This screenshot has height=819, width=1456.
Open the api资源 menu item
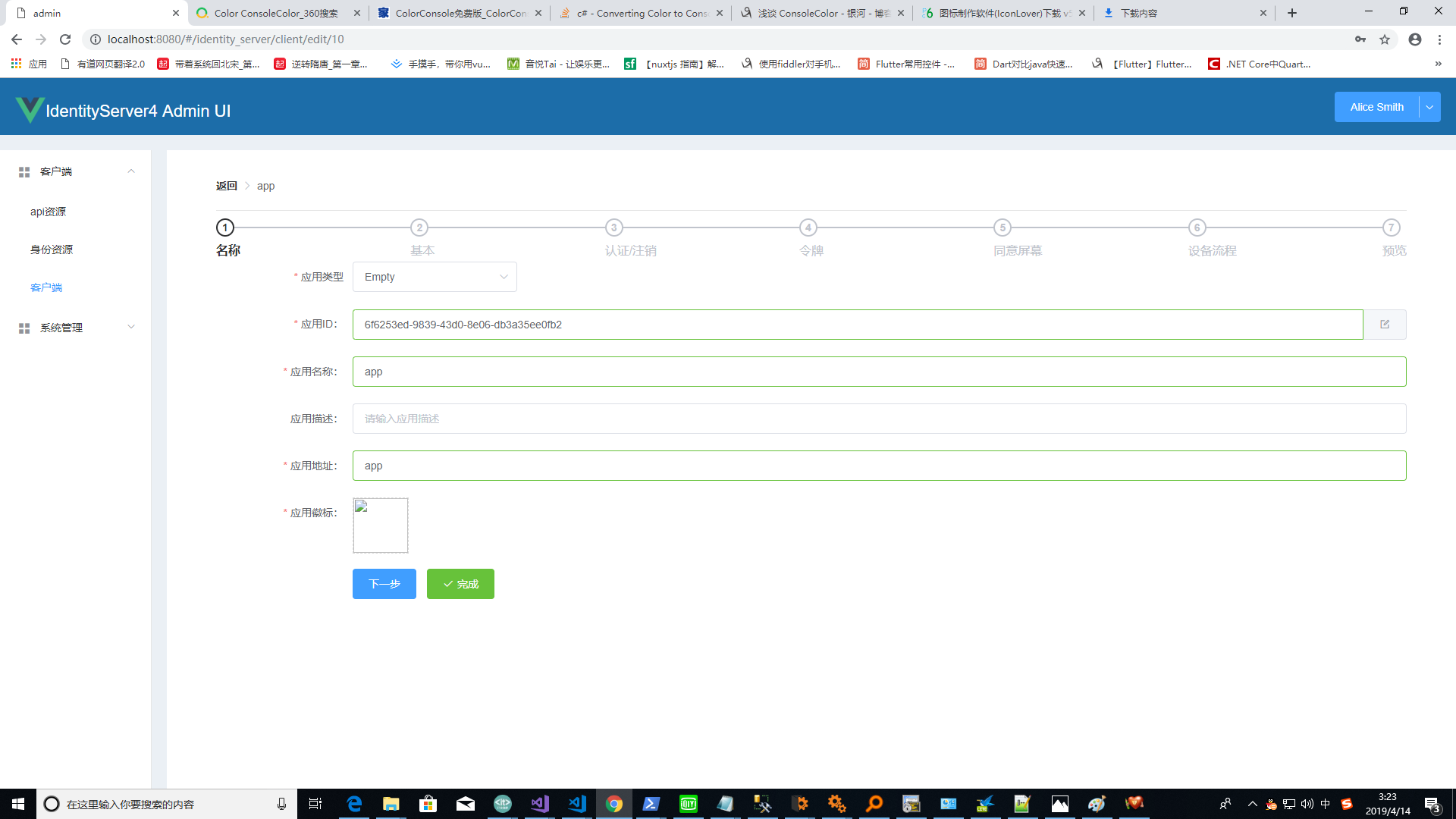pos(48,212)
